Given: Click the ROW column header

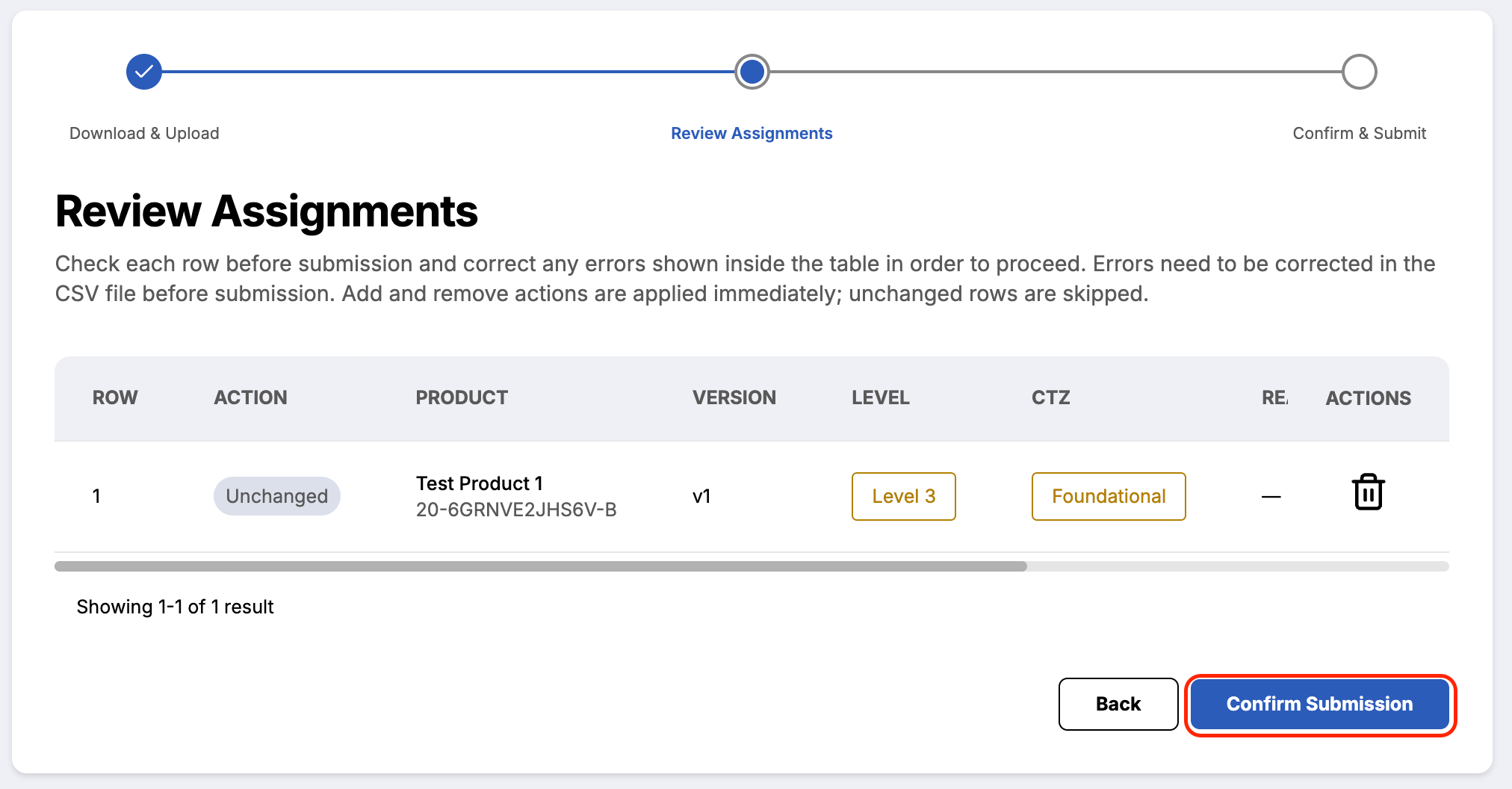Looking at the screenshot, I should (x=115, y=397).
